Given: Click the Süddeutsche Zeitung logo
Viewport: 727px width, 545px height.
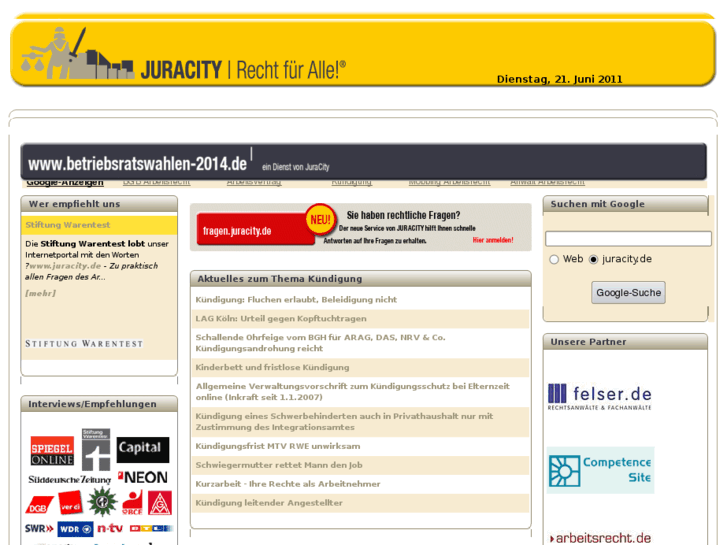Looking at the screenshot, I should pos(70,479).
